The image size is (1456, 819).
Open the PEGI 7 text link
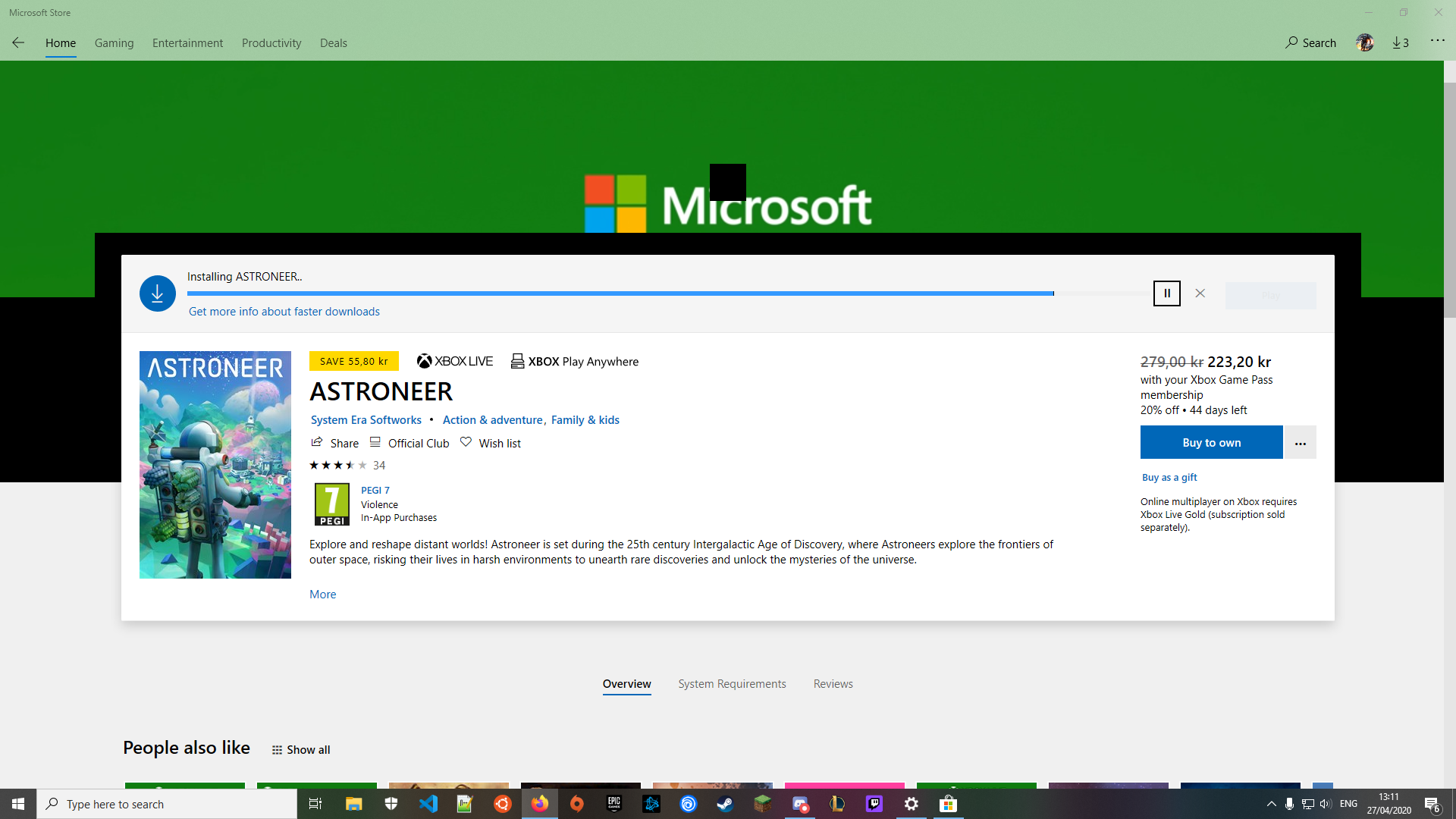pyautogui.click(x=375, y=491)
